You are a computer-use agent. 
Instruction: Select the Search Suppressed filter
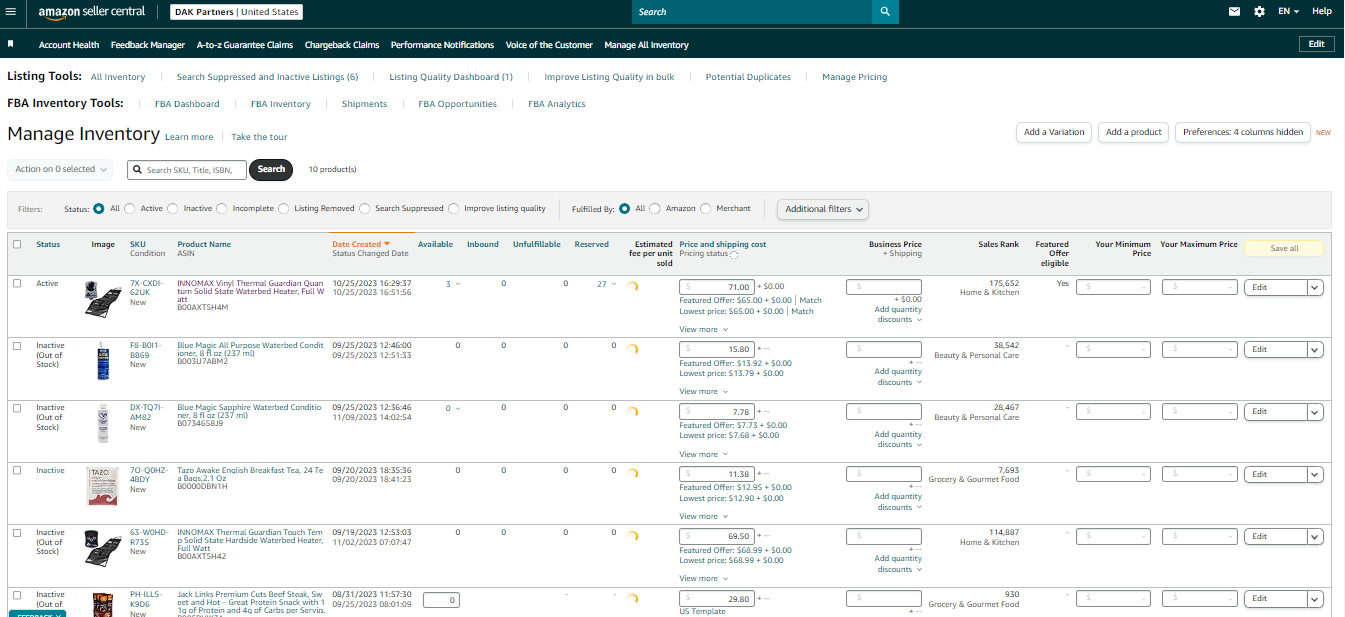[x=364, y=209]
